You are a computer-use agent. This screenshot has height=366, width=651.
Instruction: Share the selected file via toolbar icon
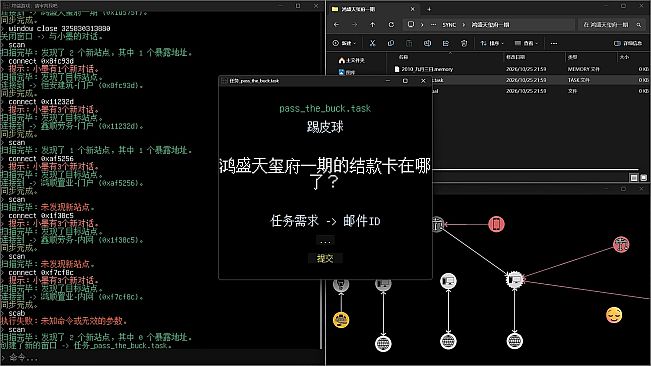445,43
